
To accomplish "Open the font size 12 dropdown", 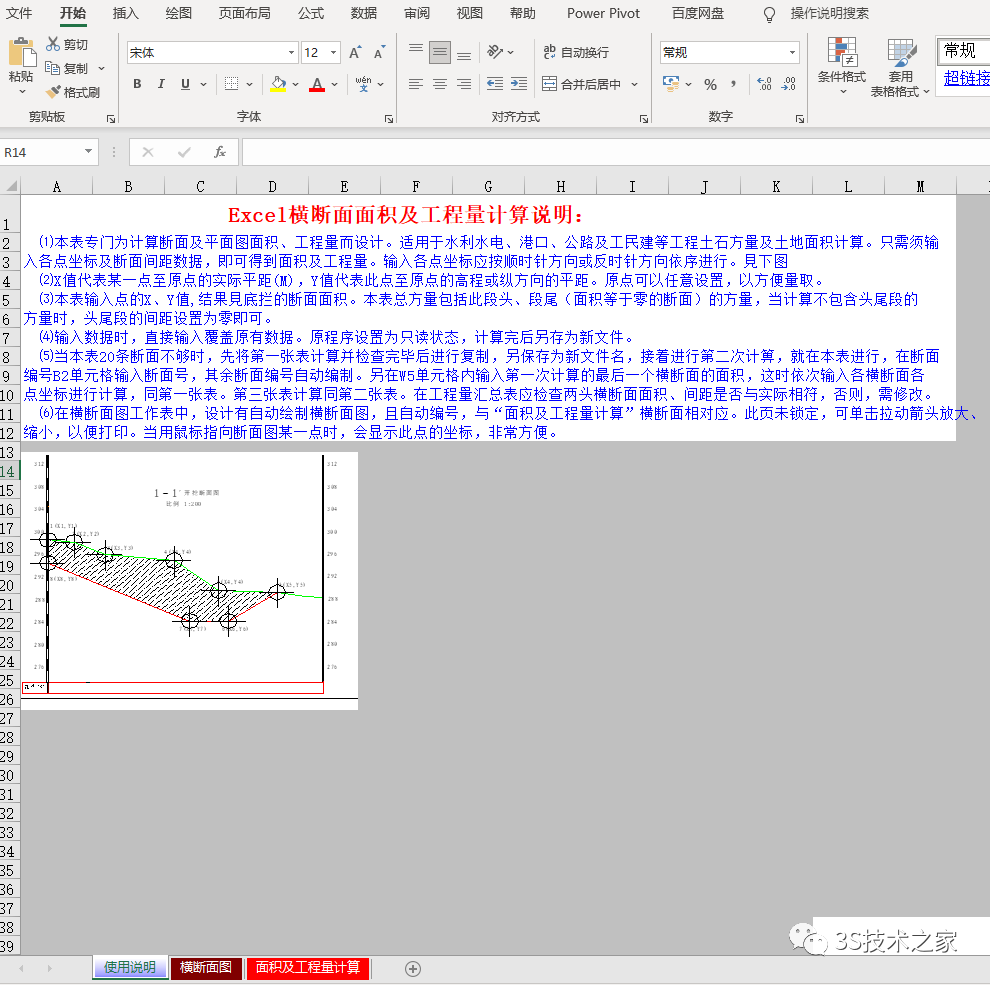I will pyautogui.click(x=333, y=53).
